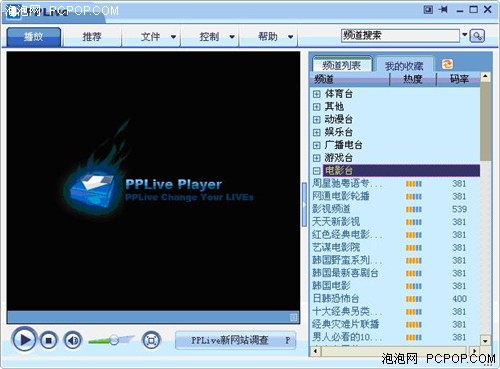Click bitrate value 400 for 日韩恐怖台
This screenshot has width=500, height=369.
(x=459, y=299)
